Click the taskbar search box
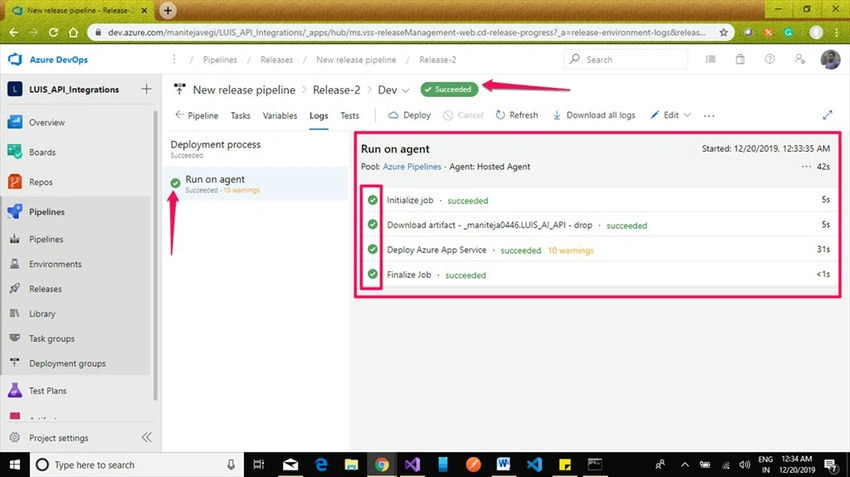This screenshot has height=477, width=850. coord(136,465)
